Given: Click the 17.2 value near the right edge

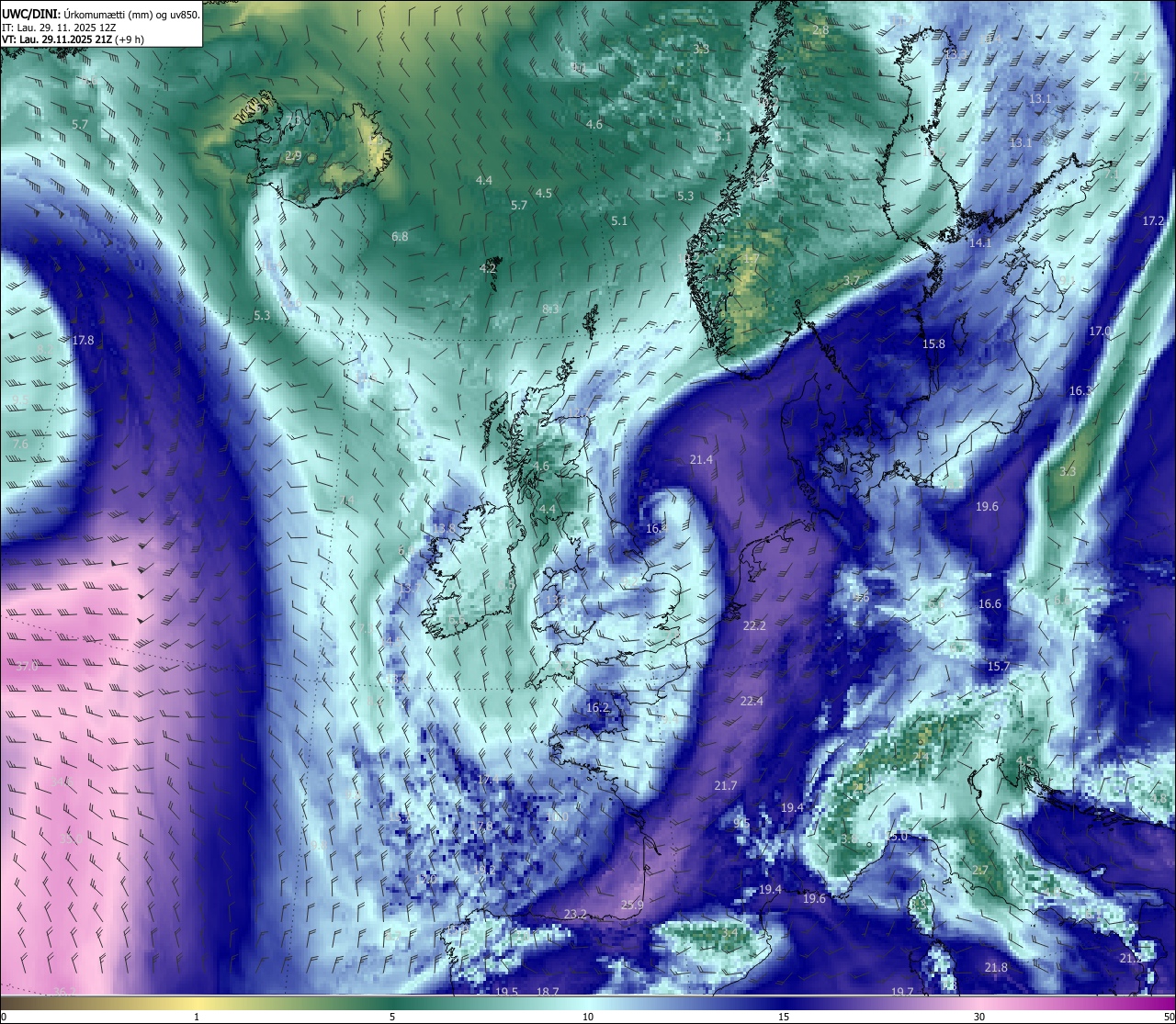Looking at the screenshot, I should [1154, 220].
